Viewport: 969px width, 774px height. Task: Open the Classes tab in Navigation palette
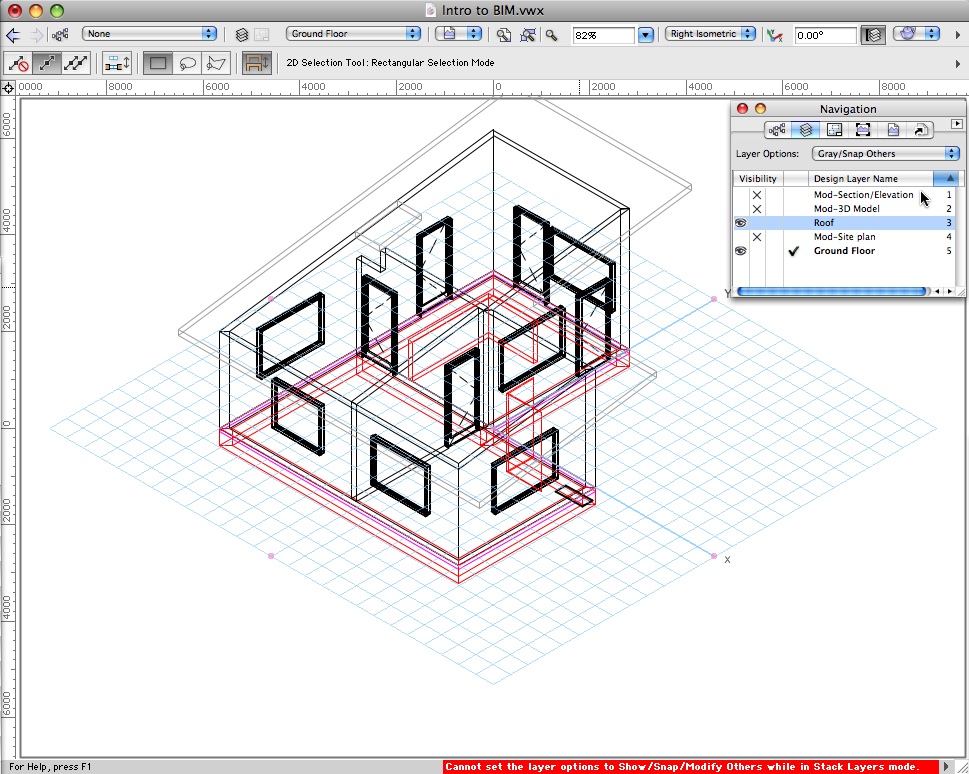(777, 129)
